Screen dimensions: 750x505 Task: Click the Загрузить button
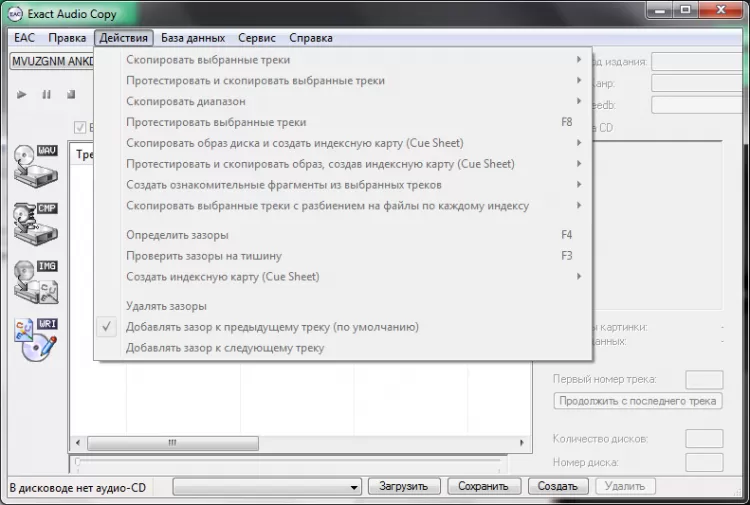[x=404, y=486]
